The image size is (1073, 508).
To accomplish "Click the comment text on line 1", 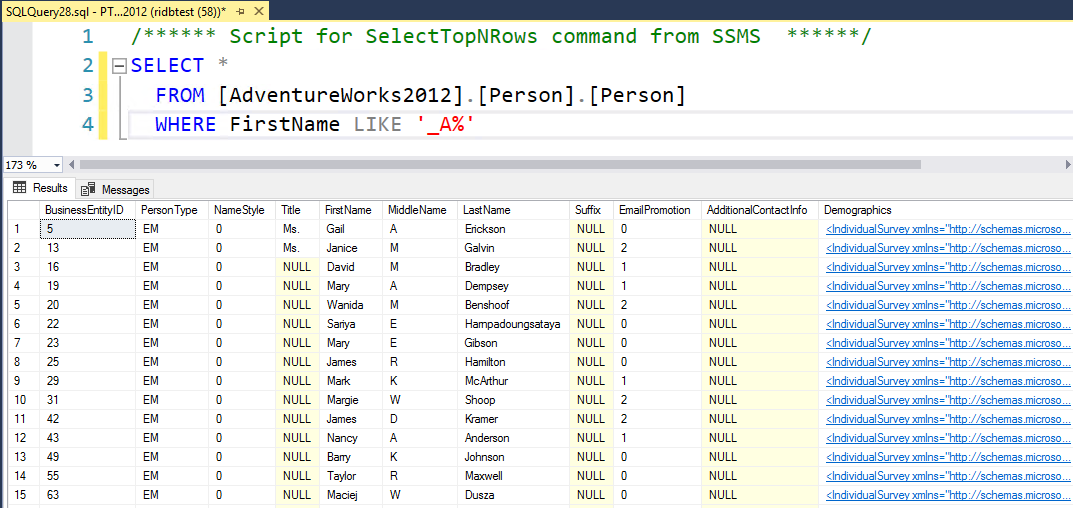I will pyautogui.click(x=501, y=36).
